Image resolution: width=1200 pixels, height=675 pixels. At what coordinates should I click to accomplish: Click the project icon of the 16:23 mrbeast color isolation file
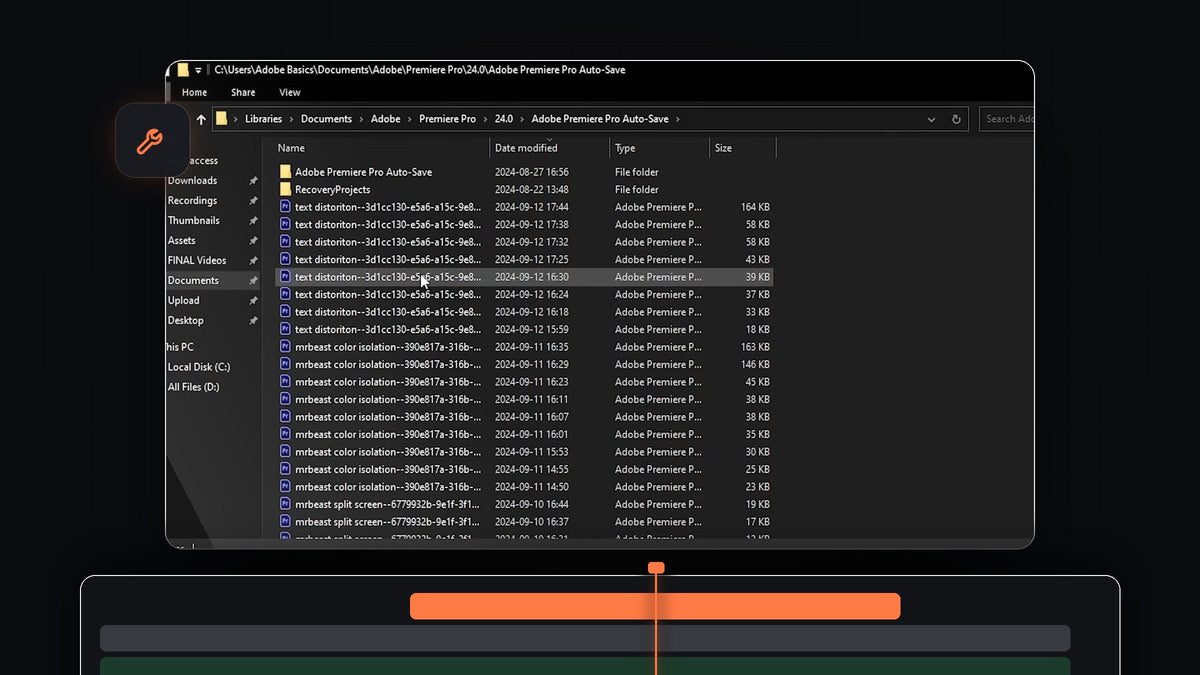coord(285,382)
